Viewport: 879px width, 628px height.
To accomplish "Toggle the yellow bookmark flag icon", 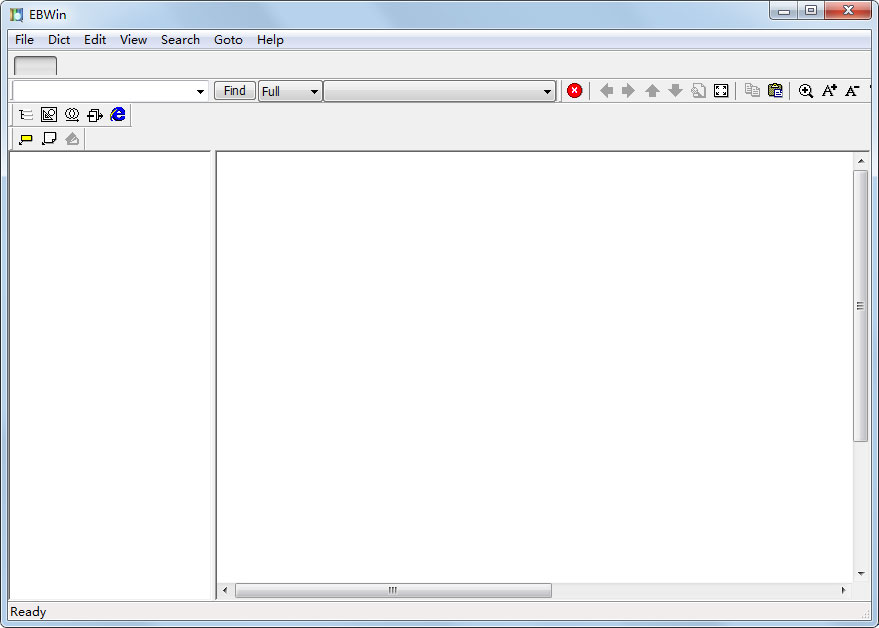I will click(x=25, y=138).
